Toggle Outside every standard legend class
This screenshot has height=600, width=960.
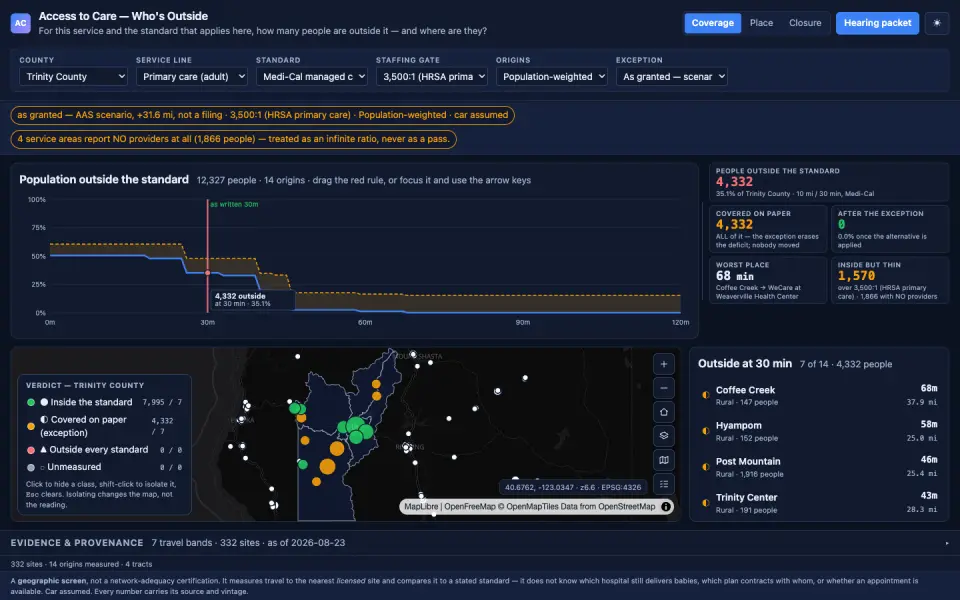click(104, 449)
